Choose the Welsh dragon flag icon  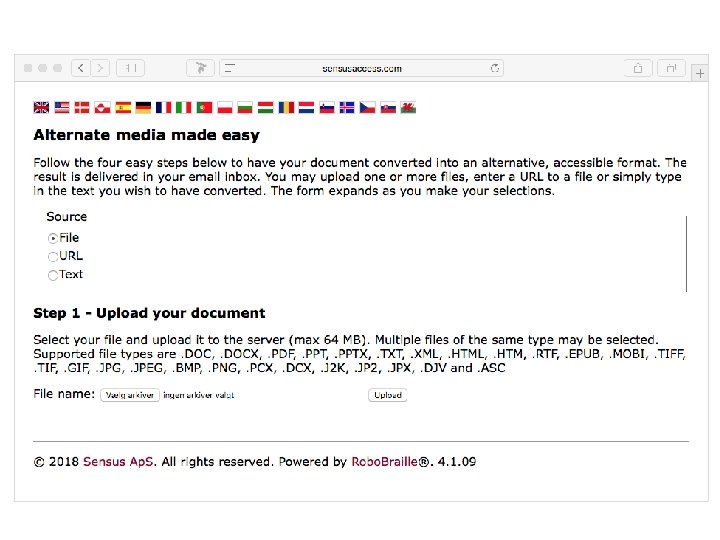tap(408, 107)
